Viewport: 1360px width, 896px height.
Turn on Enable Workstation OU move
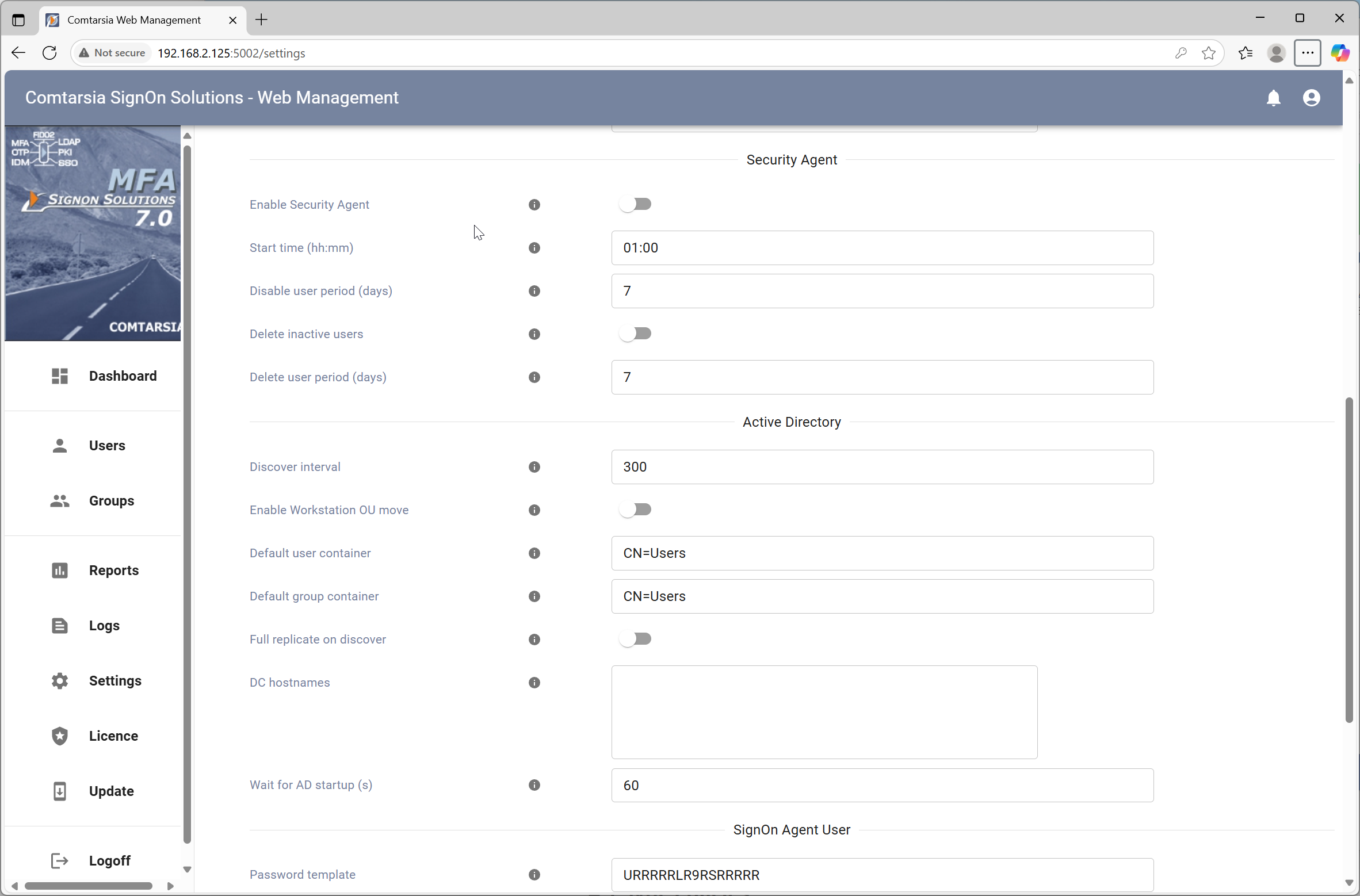click(635, 510)
